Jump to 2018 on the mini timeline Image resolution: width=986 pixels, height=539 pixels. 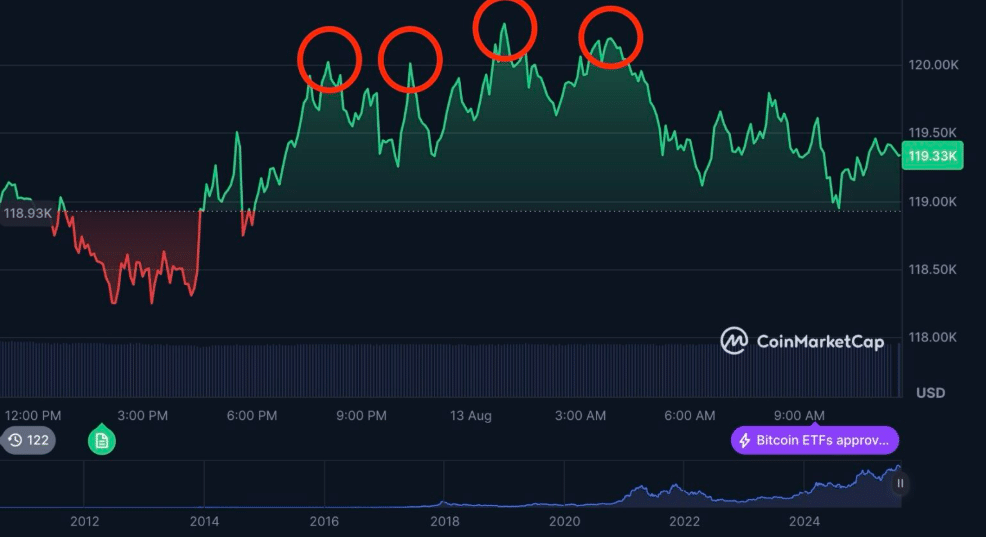pyautogui.click(x=445, y=521)
